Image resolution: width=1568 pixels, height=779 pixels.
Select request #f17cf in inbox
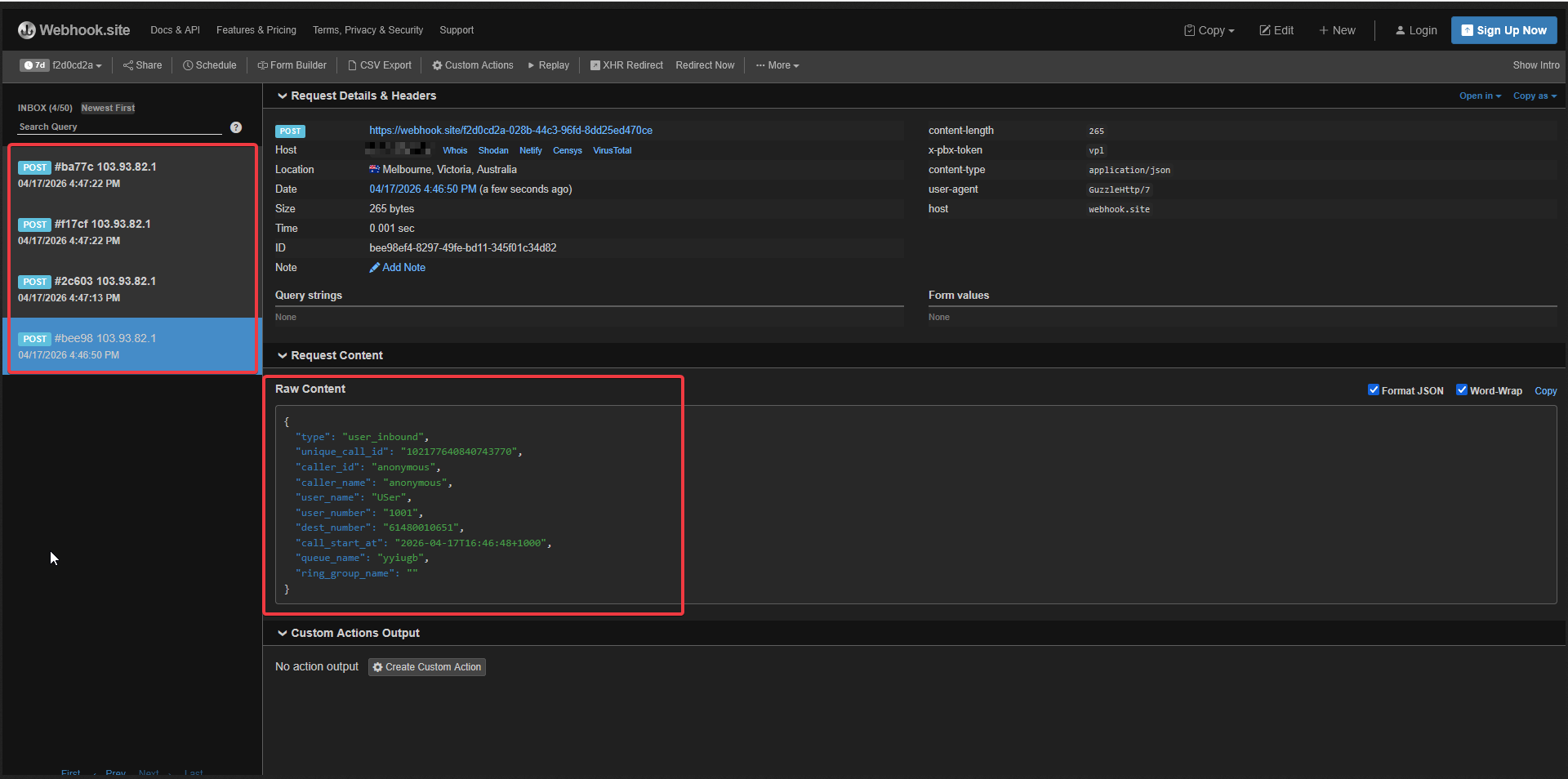(x=132, y=232)
